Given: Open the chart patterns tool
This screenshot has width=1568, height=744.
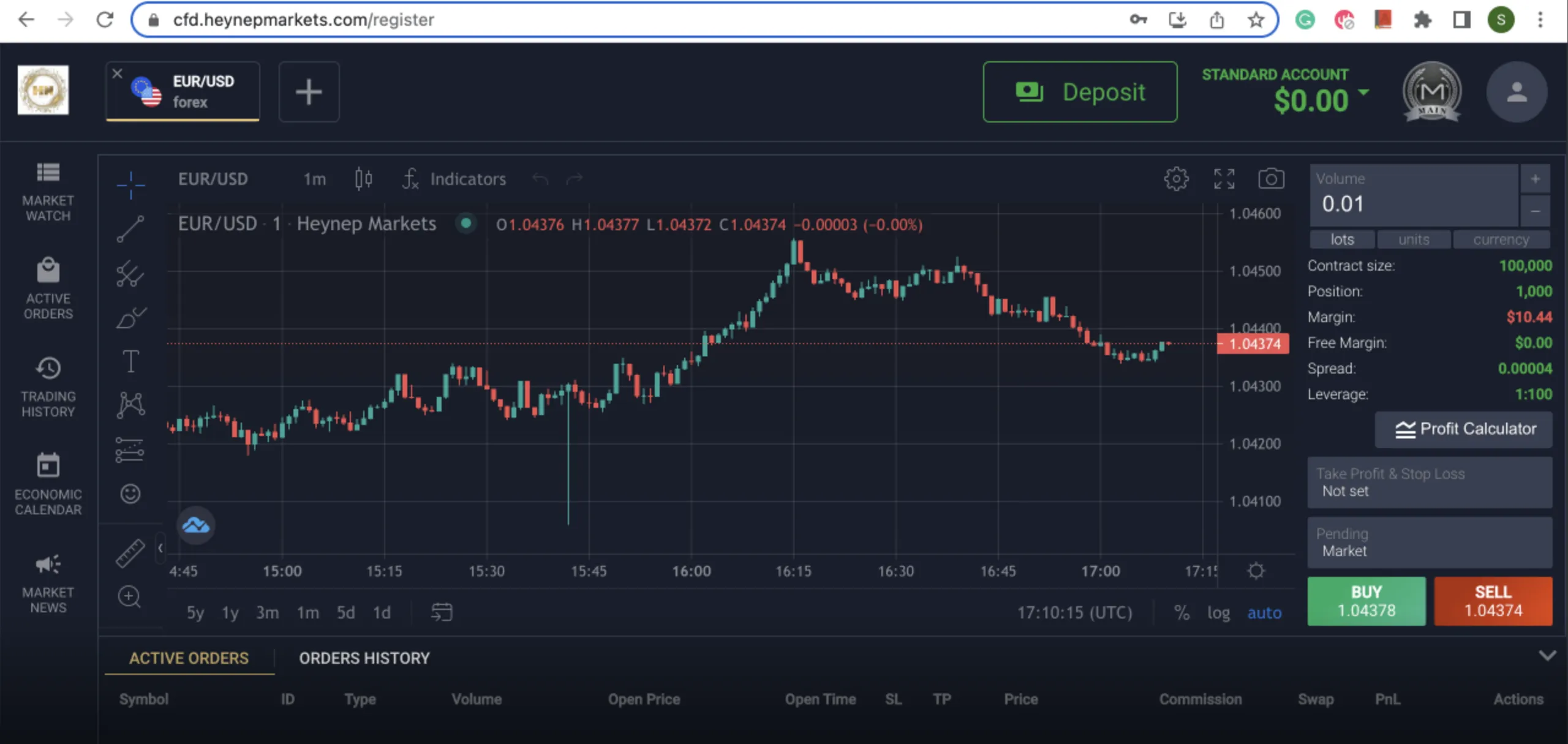Looking at the screenshot, I should (130, 405).
